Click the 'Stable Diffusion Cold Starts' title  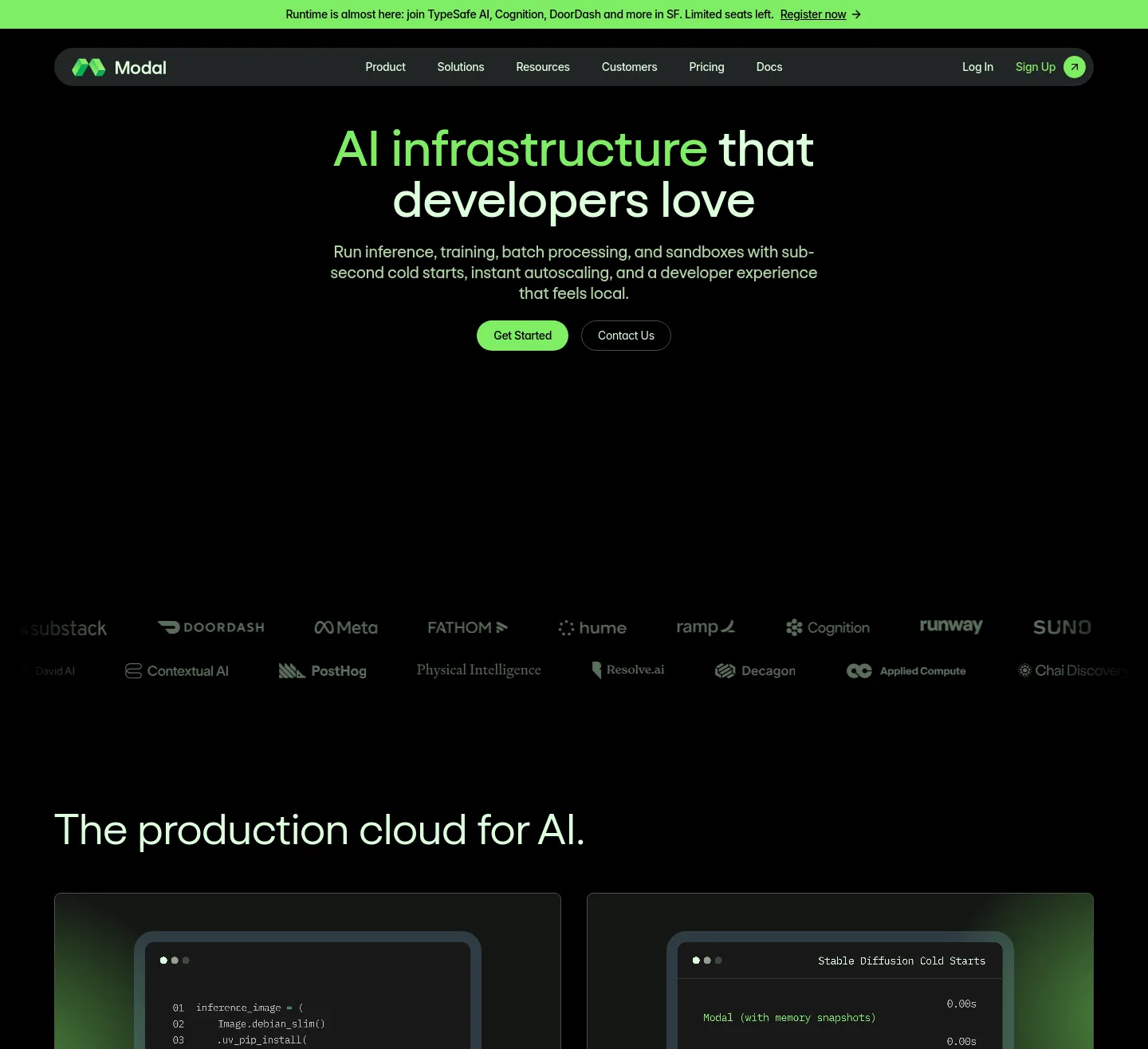pyautogui.click(x=902, y=961)
